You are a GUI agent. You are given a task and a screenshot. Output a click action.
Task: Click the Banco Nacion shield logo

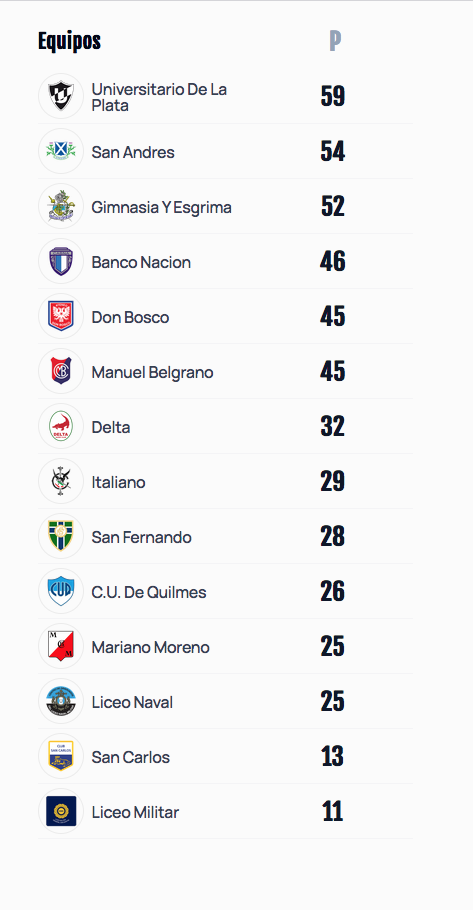61,261
